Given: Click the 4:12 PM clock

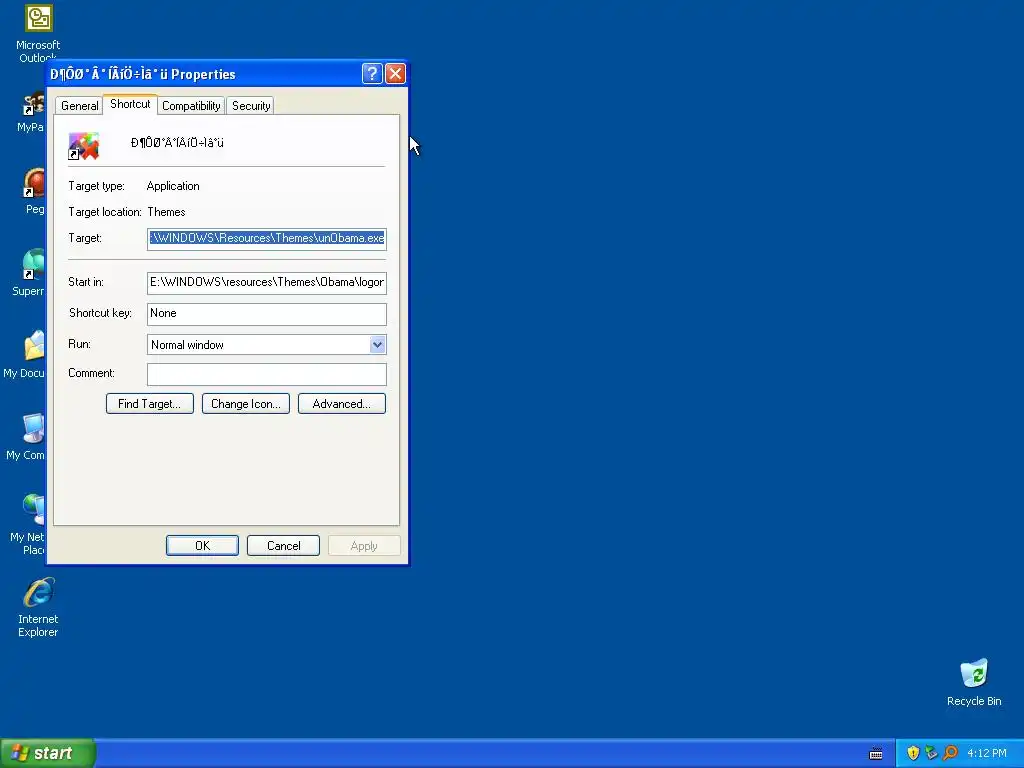Looking at the screenshot, I should pos(987,753).
